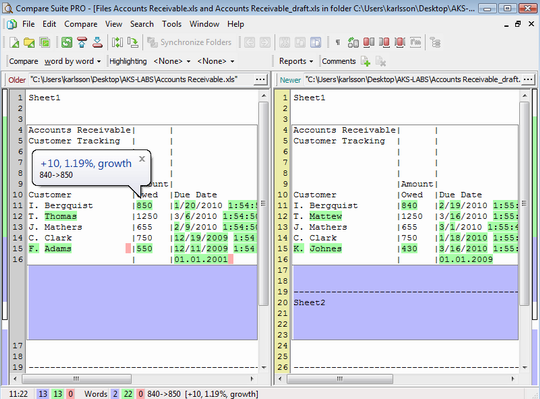540x399 pixels.
Task: Click 'Mattew' in the right panel
Action: point(325,216)
